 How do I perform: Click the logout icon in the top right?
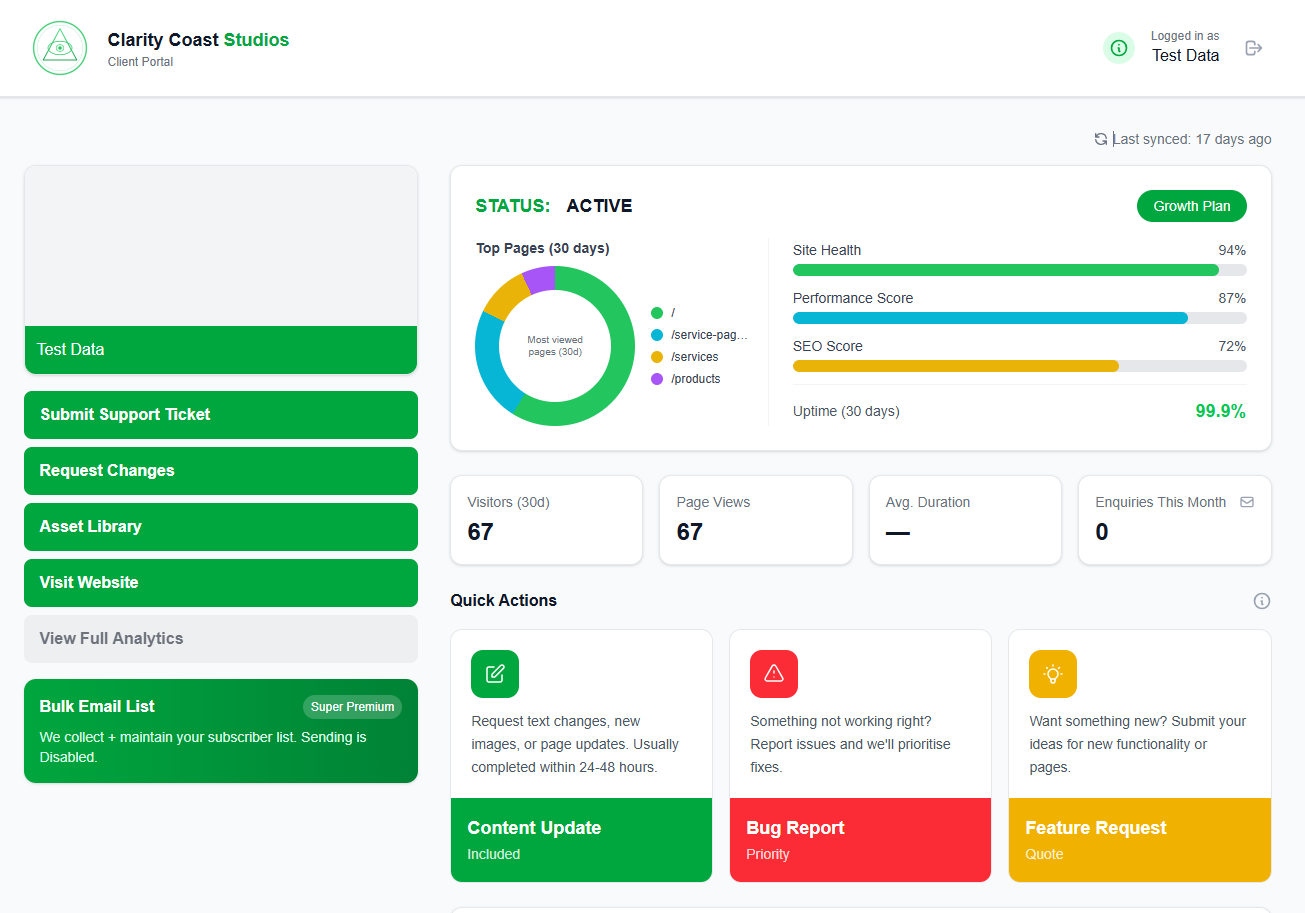point(1253,47)
